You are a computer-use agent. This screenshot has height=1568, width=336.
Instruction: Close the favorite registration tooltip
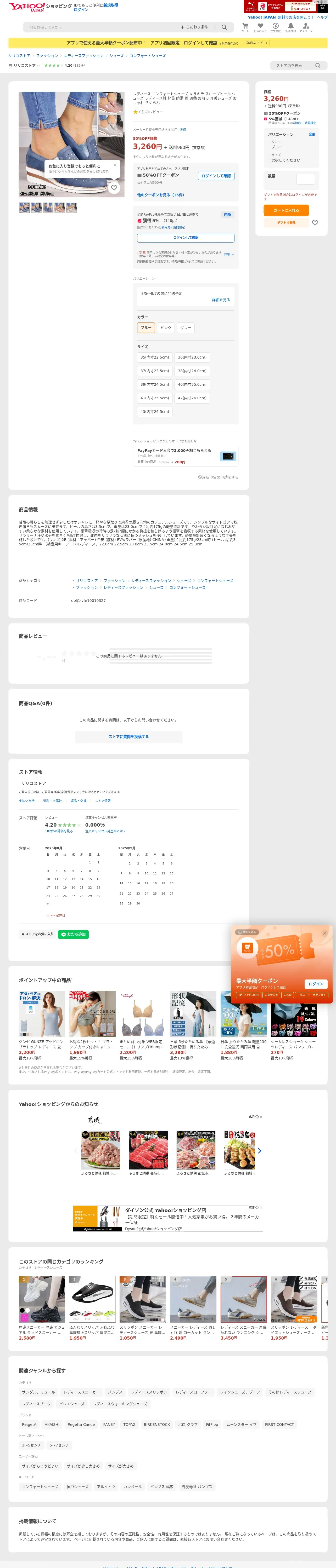(x=115, y=165)
